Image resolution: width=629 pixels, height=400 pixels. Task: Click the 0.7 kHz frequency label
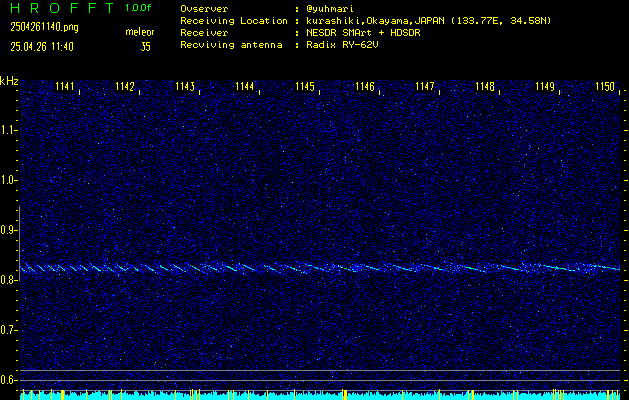(7, 330)
